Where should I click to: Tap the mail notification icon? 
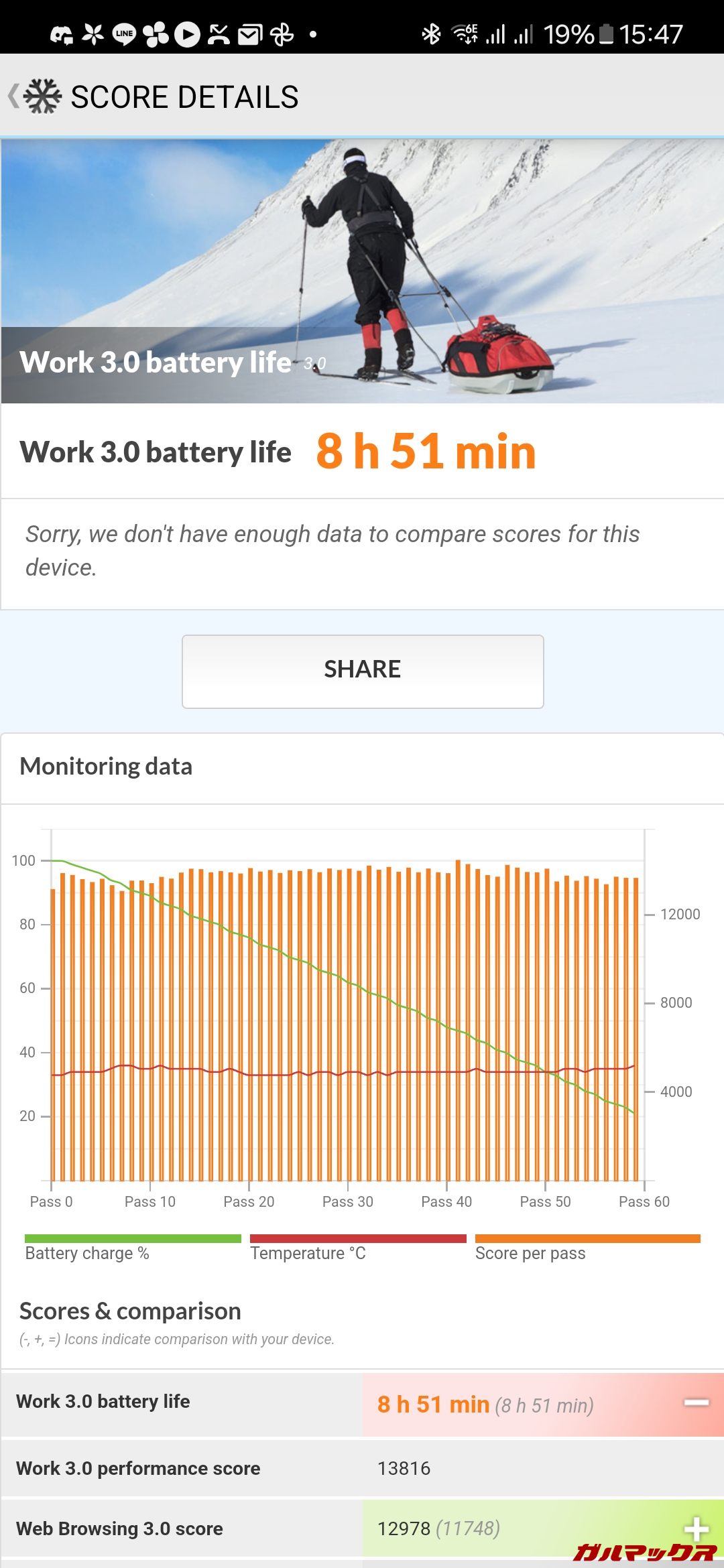[250, 34]
